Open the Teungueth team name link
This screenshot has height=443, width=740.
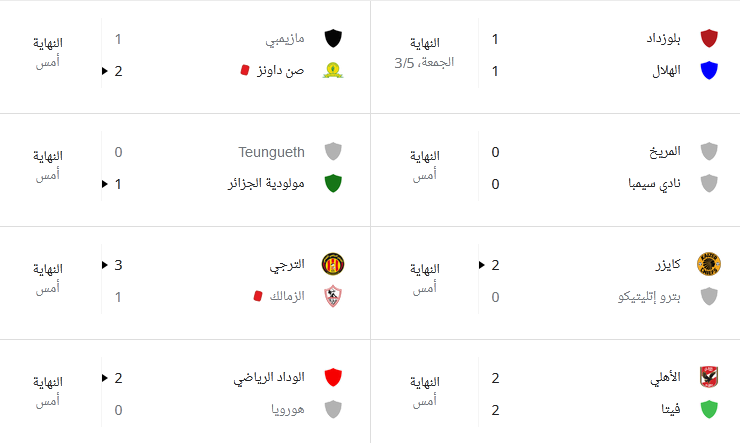pos(271,152)
